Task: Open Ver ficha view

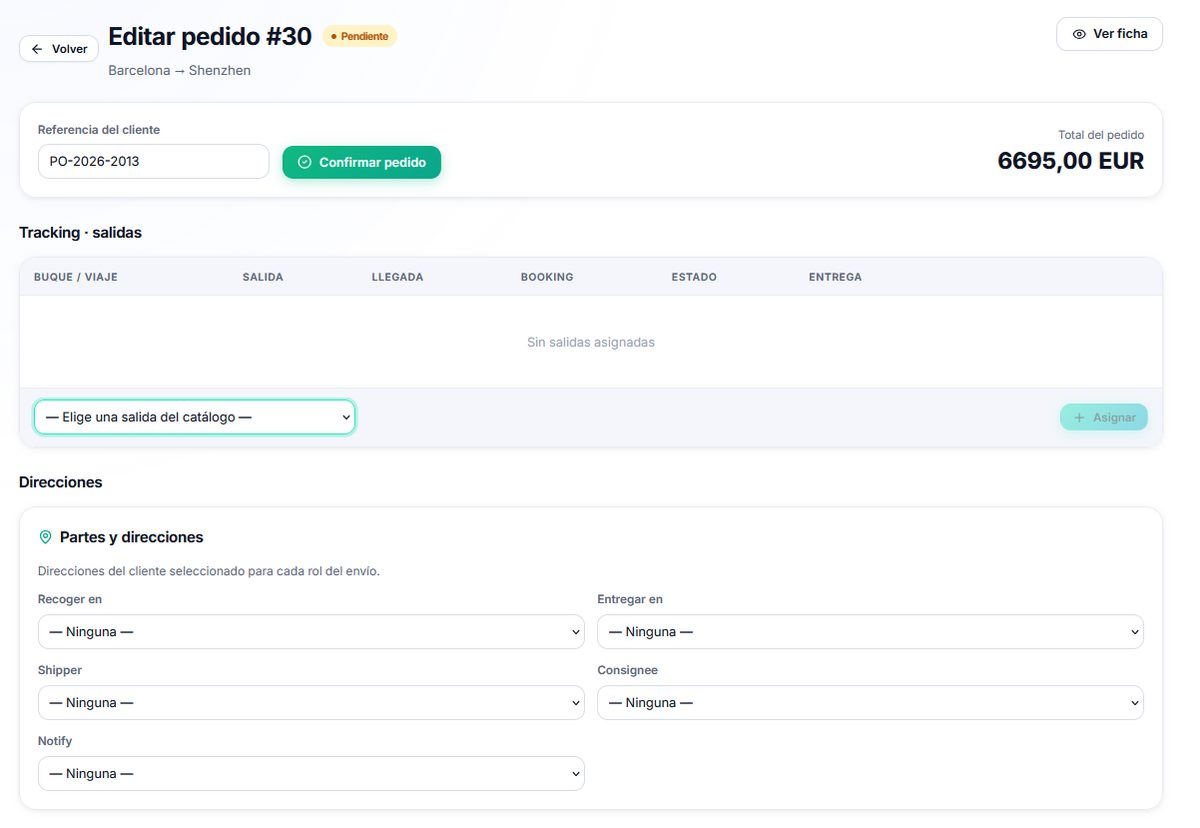Action: pos(1109,34)
